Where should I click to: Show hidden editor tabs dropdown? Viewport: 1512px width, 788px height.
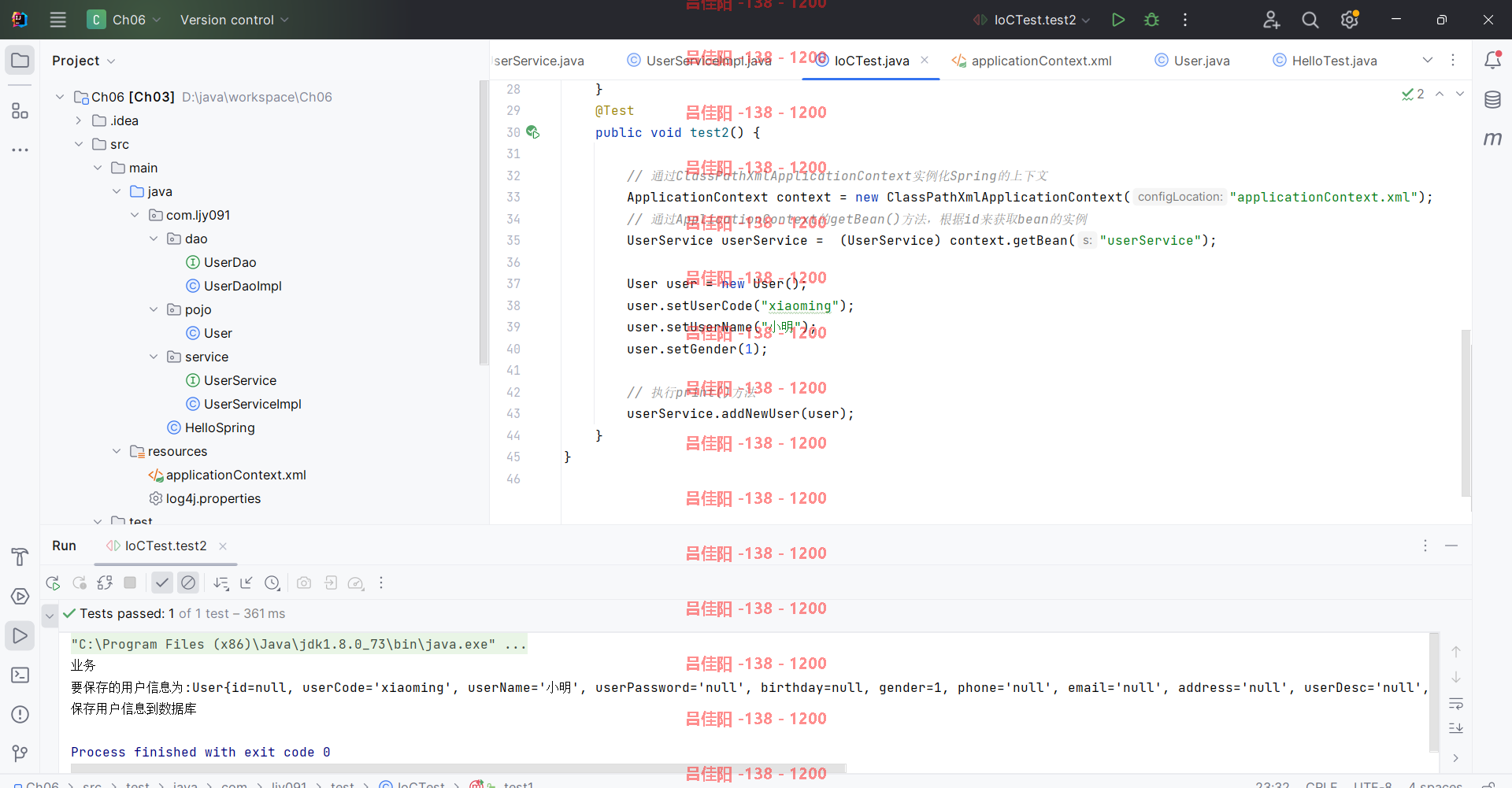[1428, 61]
